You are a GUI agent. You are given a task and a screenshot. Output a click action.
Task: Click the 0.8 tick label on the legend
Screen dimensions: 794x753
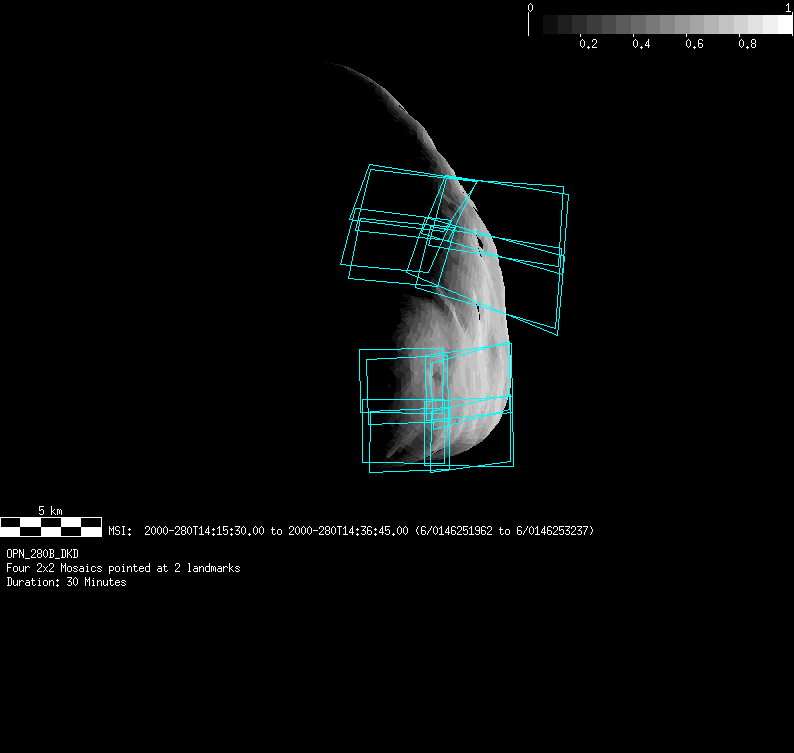coord(747,45)
